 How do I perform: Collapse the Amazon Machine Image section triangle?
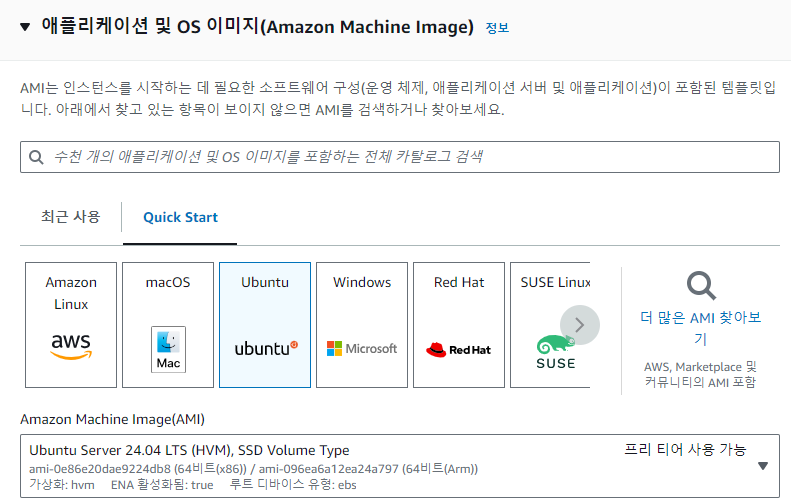pos(25,27)
